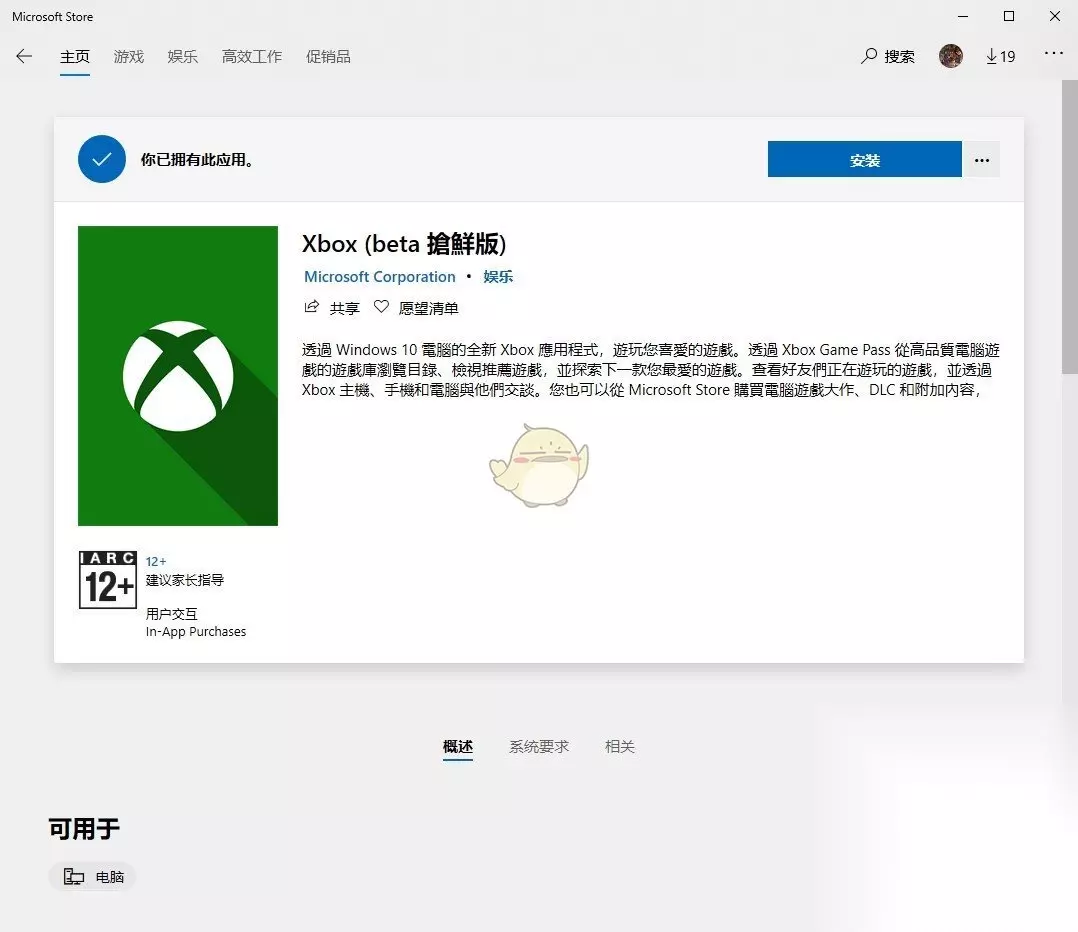
Task: Click the Xbox app logo thumbnail
Action: (178, 376)
